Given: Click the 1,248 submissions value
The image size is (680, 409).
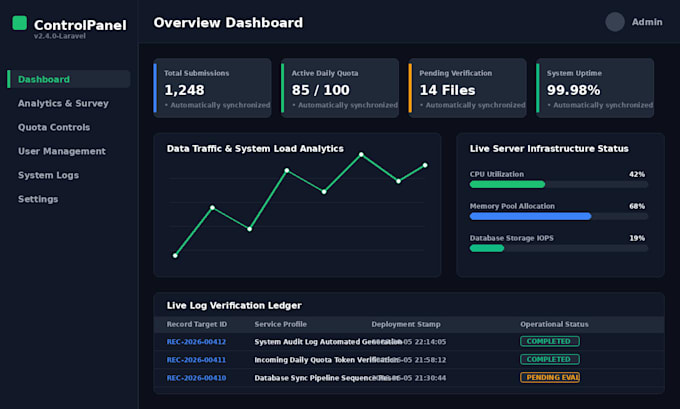Looking at the screenshot, I should (184, 90).
